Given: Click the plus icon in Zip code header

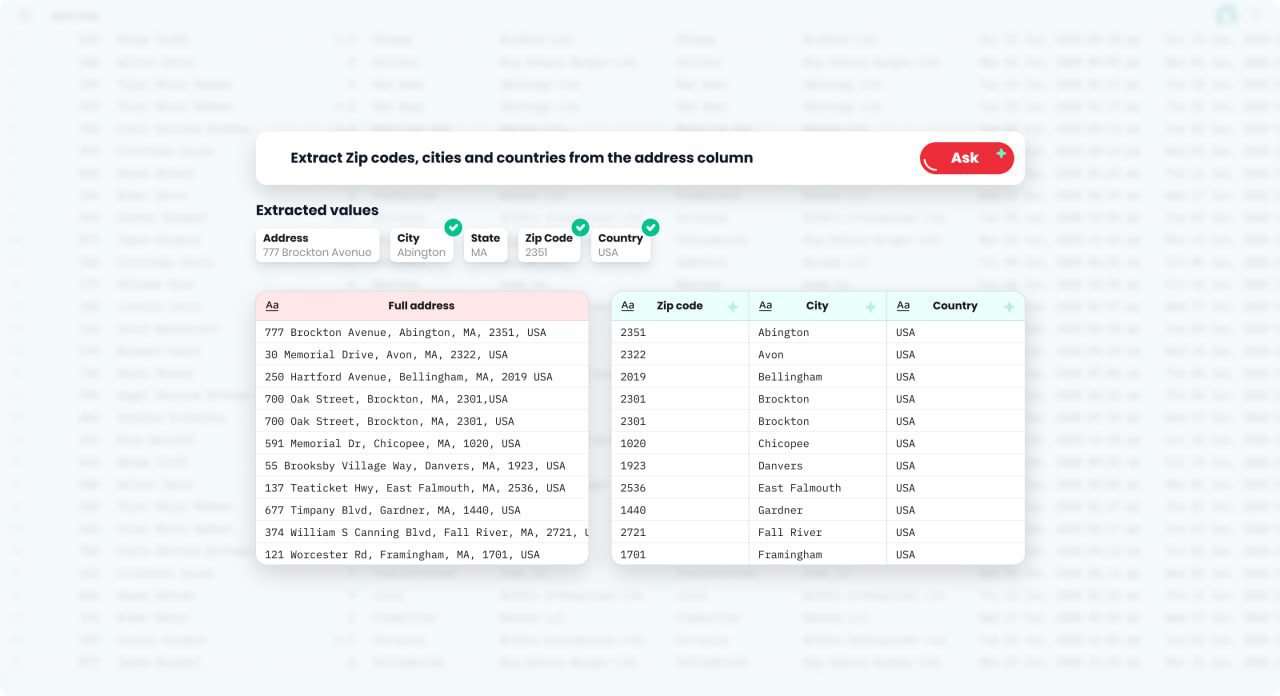Looking at the screenshot, I should [x=733, y=307].
